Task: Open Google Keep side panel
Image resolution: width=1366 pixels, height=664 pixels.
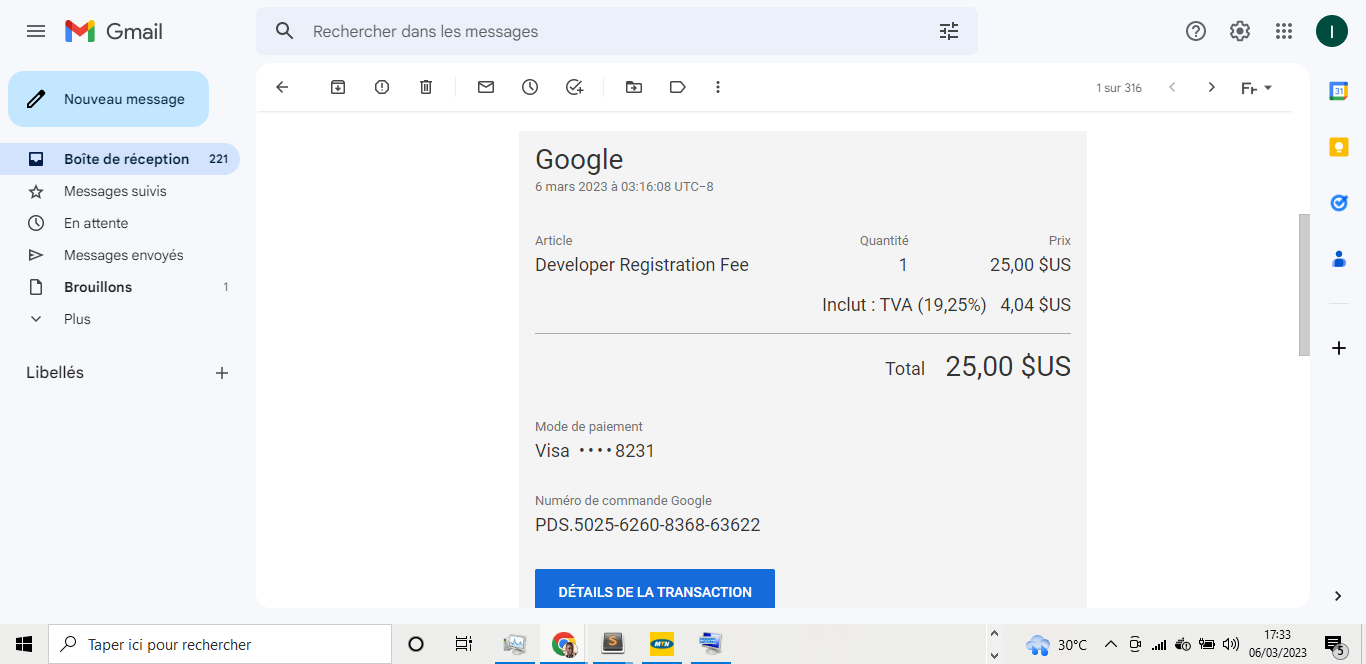Action: (x=1339, y=147)
